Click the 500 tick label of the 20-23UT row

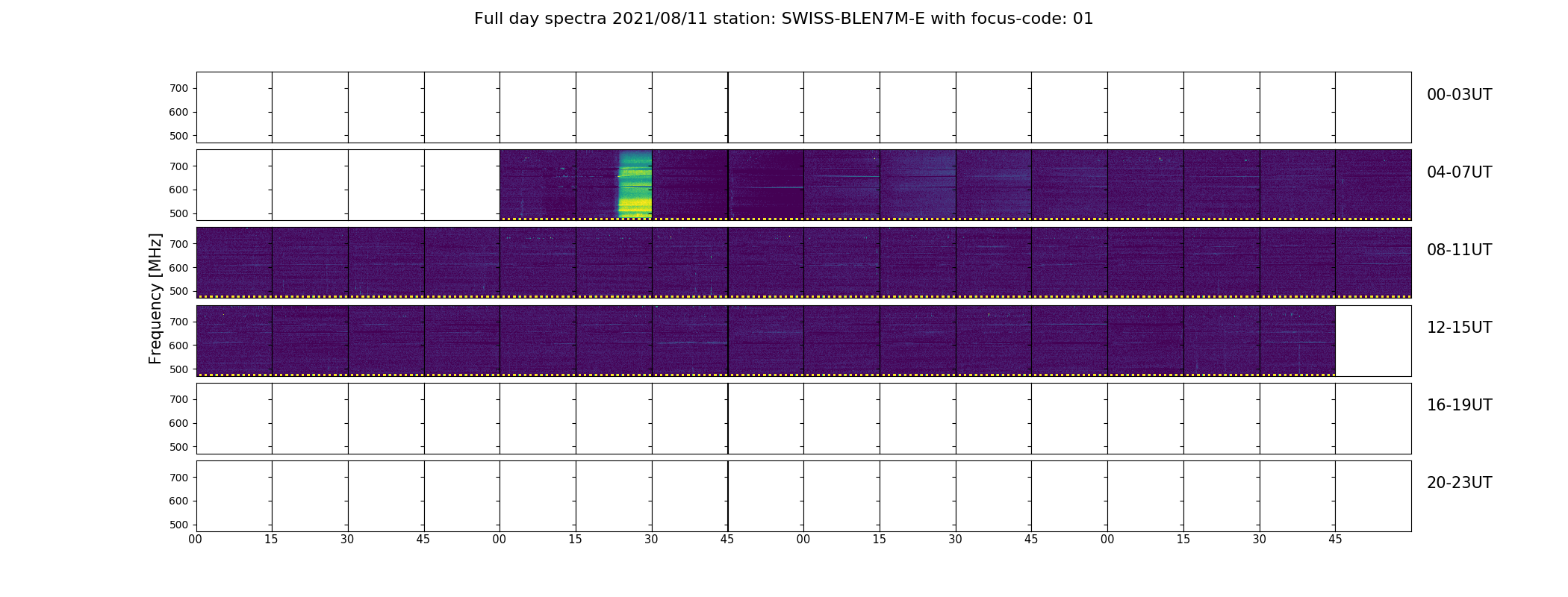[x=178, y=525]
